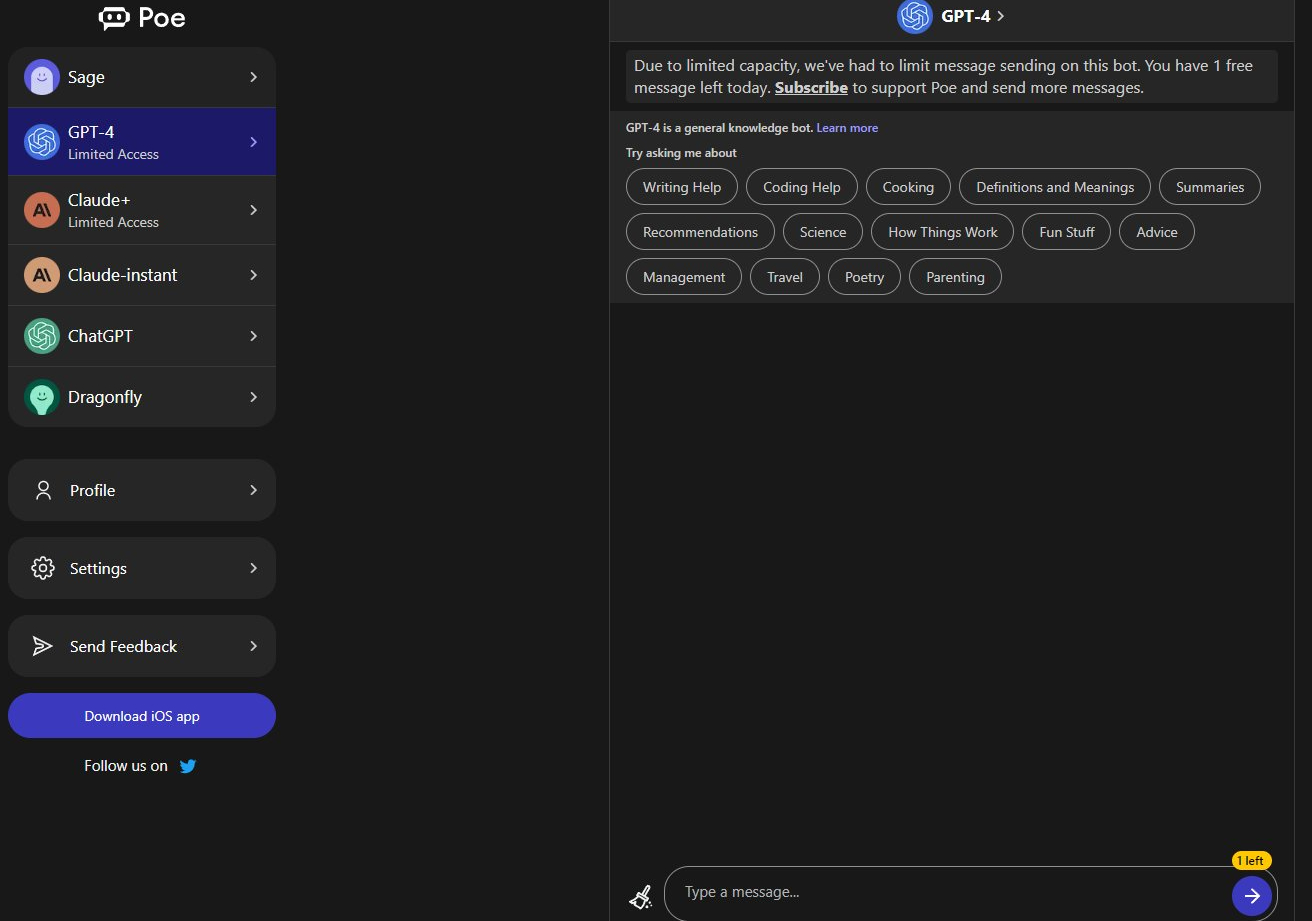Open GPT-4 header title chevron
The width and height of the screenshot is (1312, 921).
click(1001, 16)
